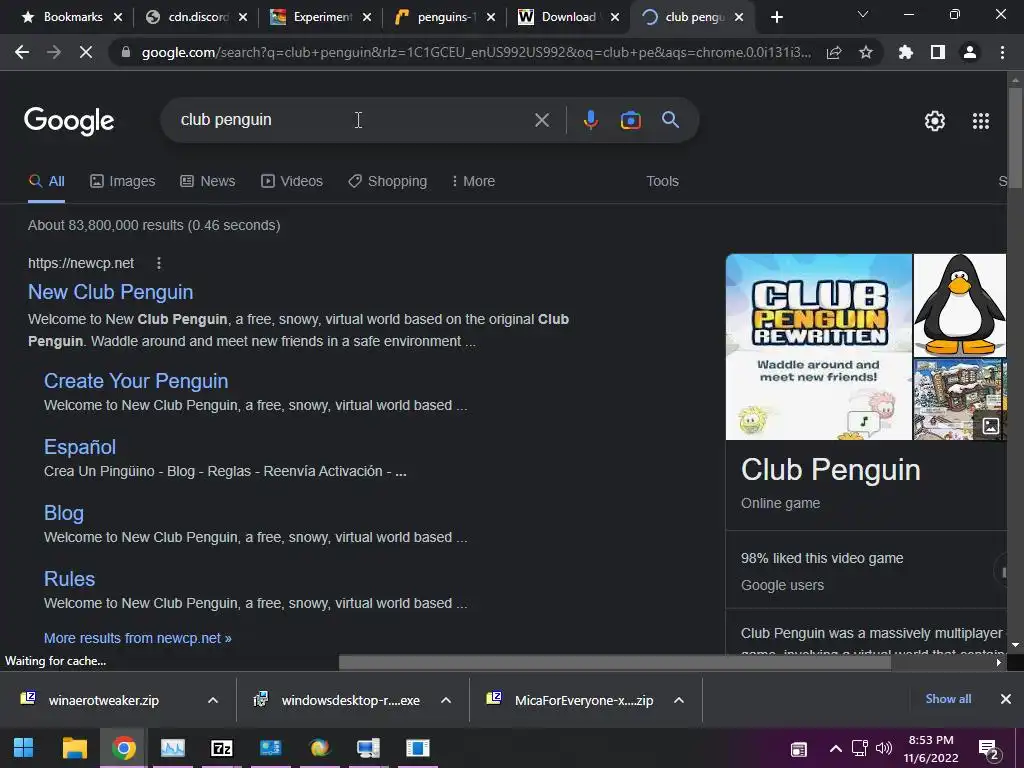The image size is (1024, 768).
Task: Switch to News results tab
Action: point(208,181)
